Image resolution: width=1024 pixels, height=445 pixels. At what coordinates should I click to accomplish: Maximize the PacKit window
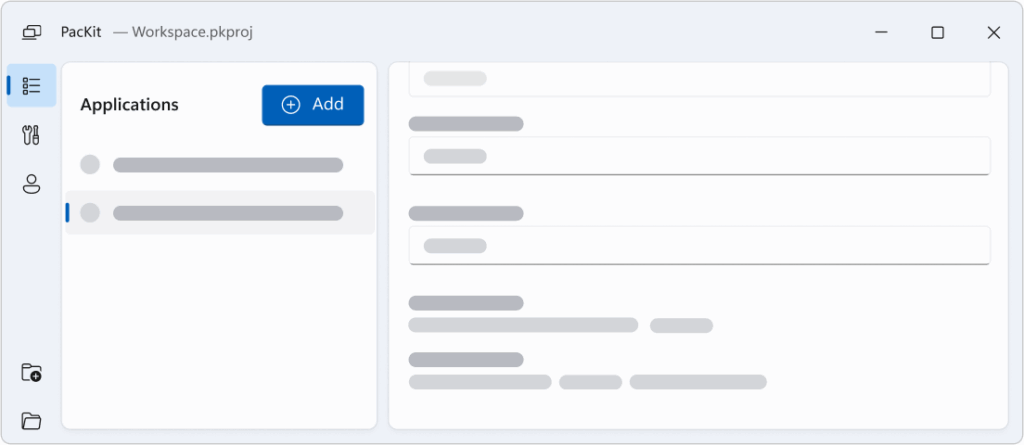937,32
